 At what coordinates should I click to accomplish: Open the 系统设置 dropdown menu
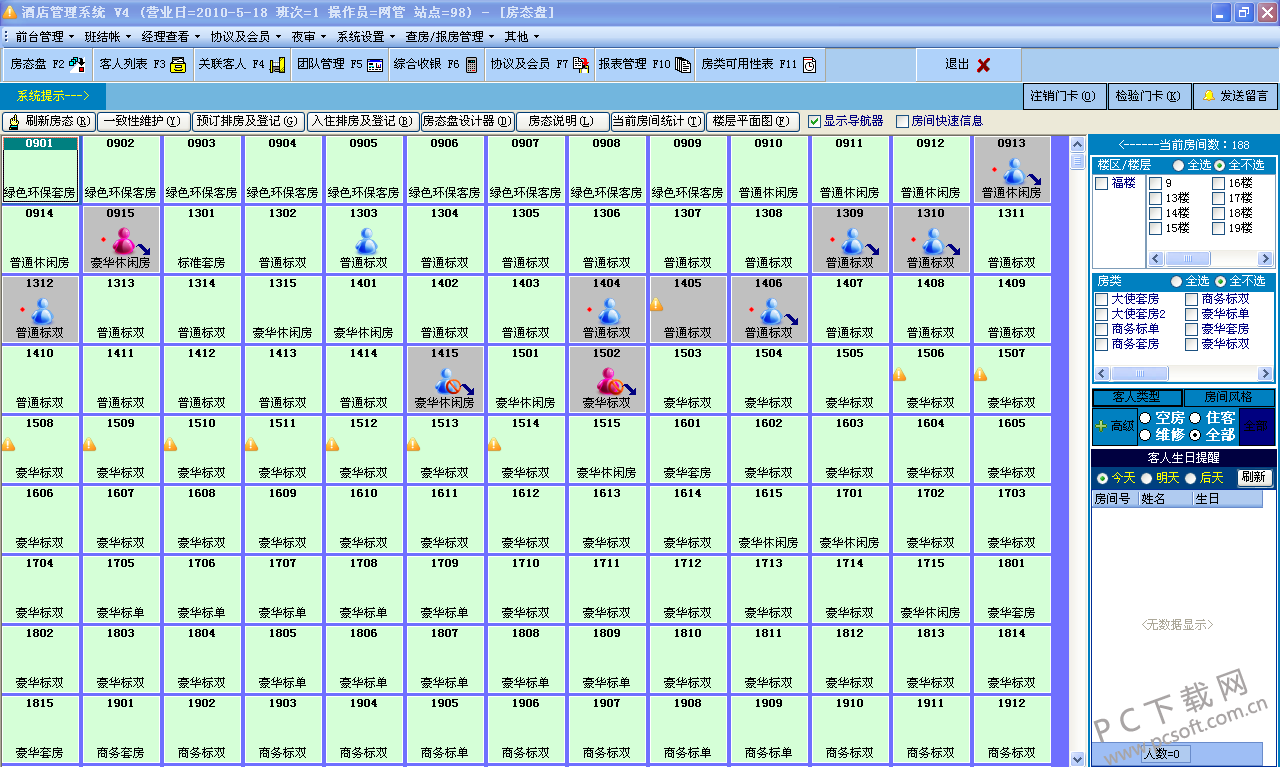(365, 36)
